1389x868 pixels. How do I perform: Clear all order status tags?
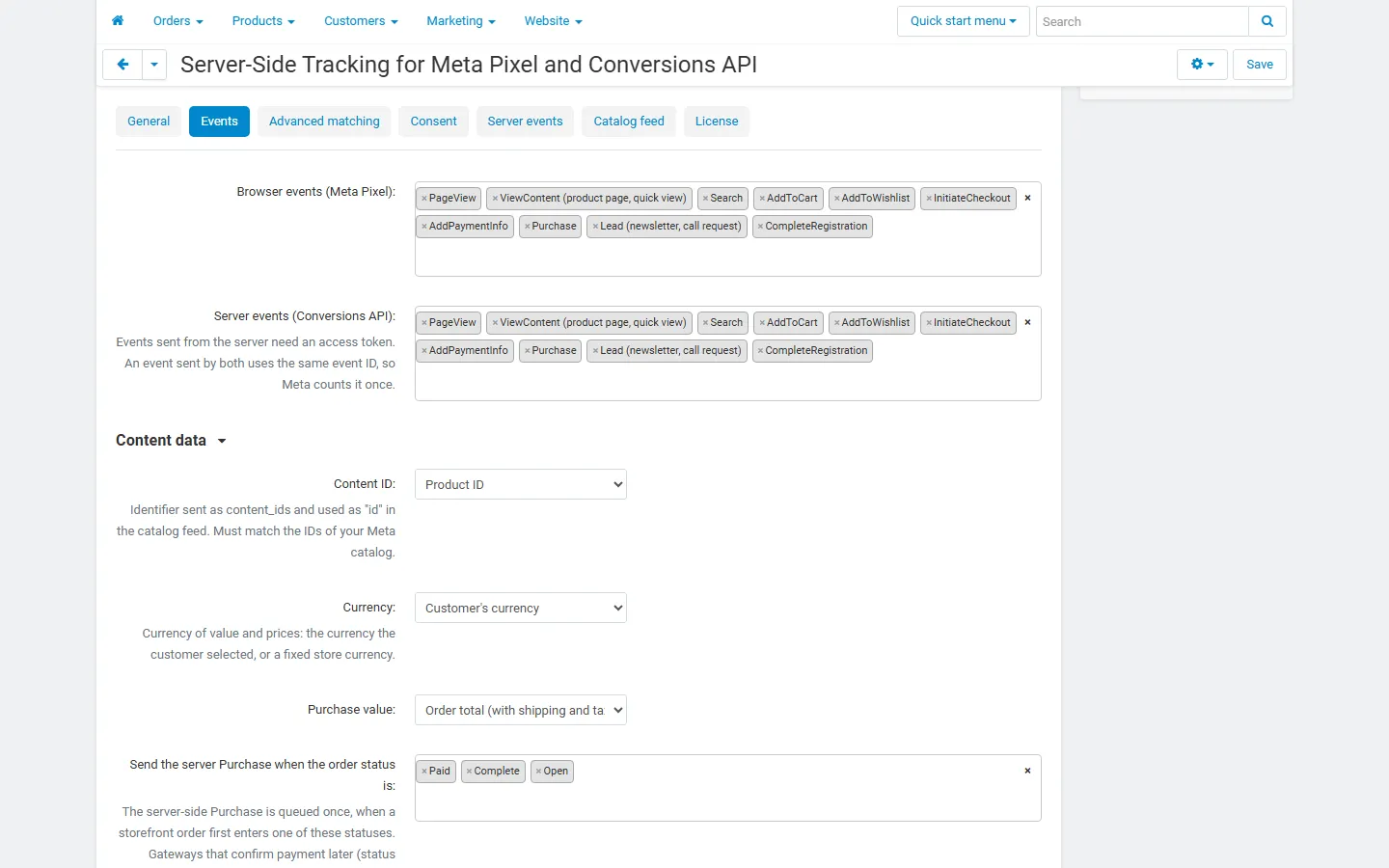point(1027,771)
